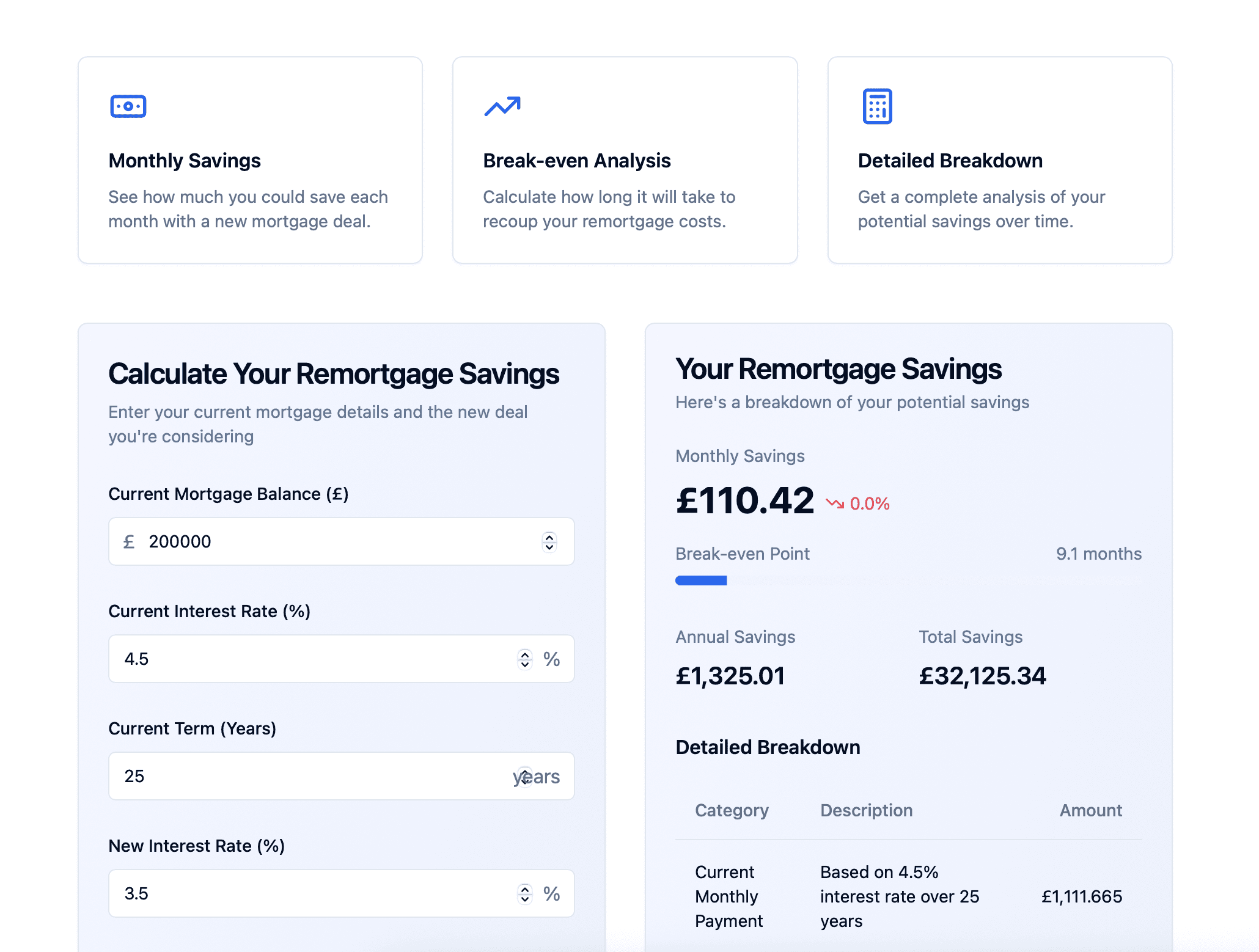Click the £ symbol in the mortgage balance field
Screen dimensions: 1259x952
tap(128, 541)
